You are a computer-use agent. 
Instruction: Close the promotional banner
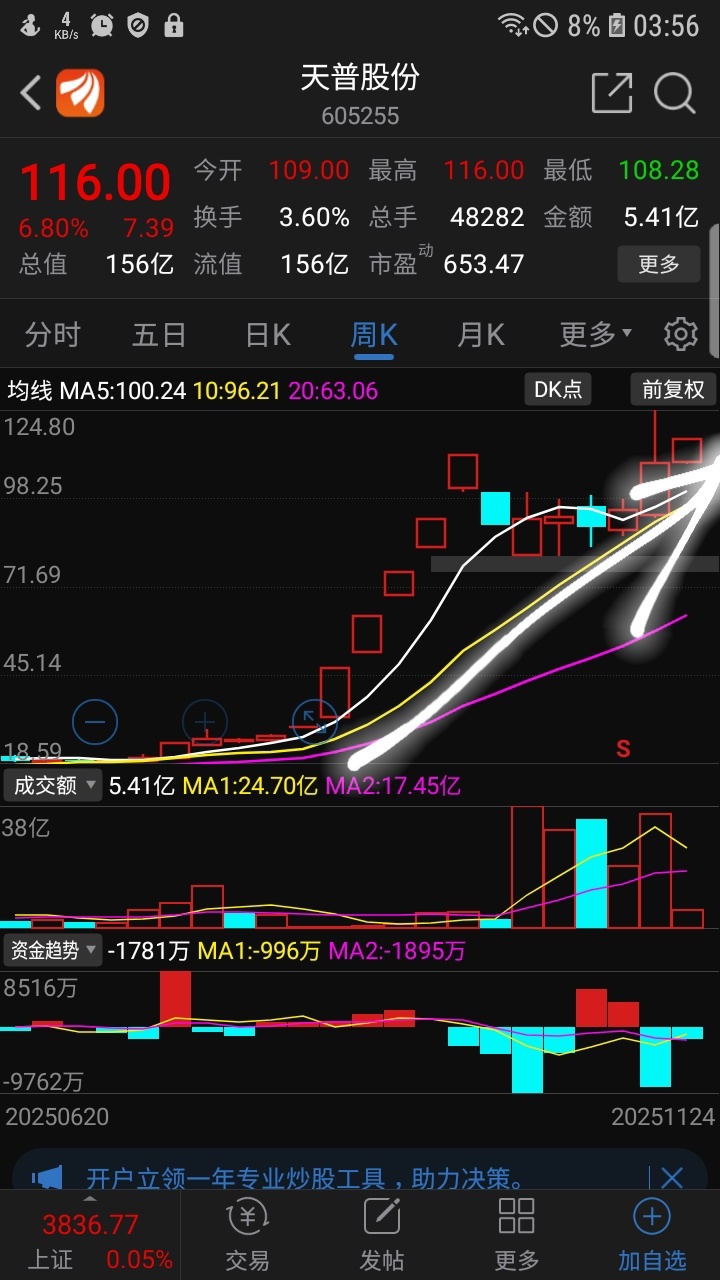672,1178
